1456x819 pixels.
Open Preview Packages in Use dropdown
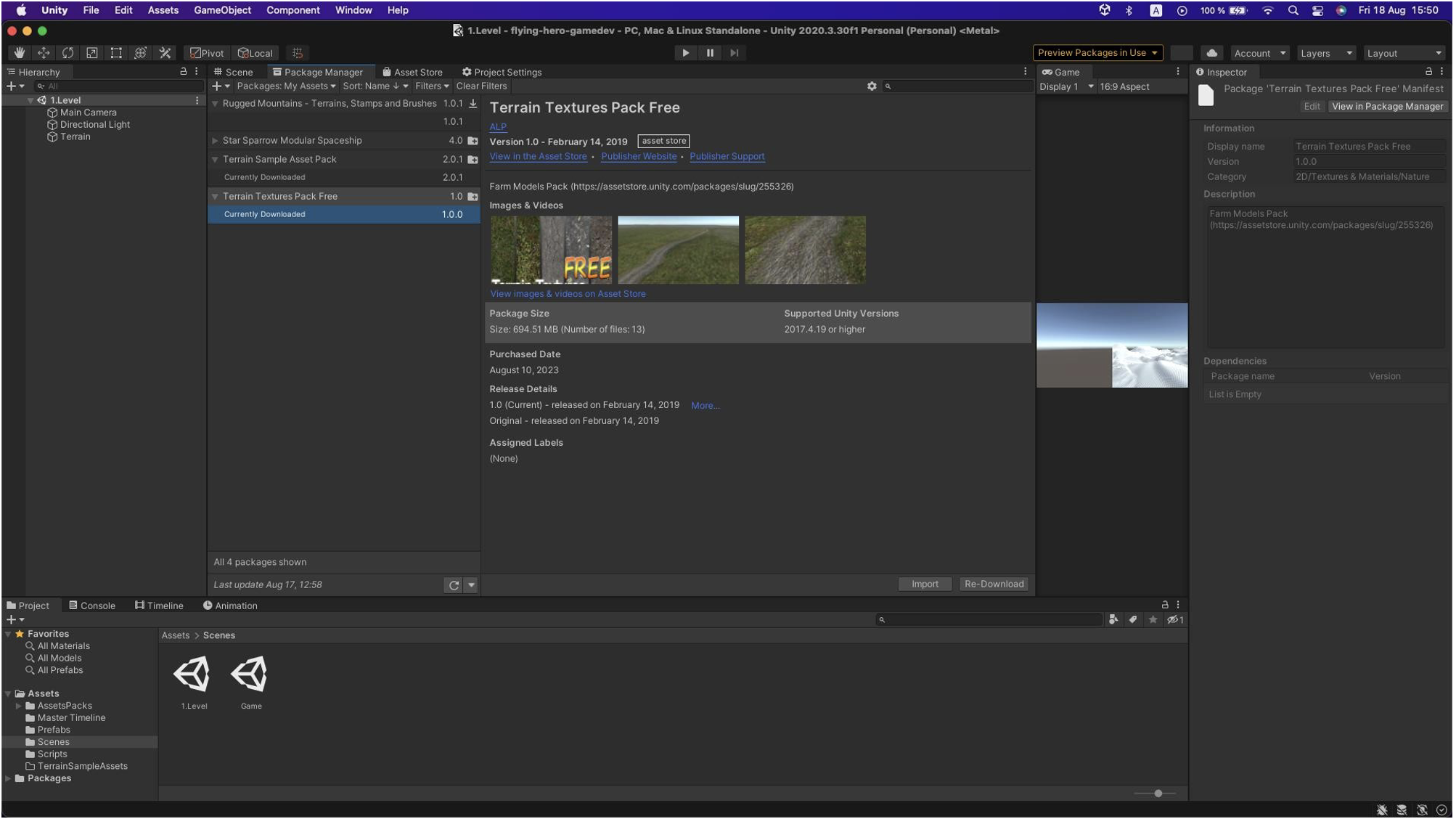click(1097, 53)
